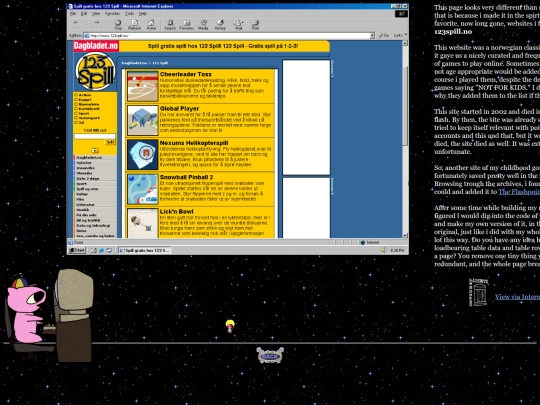Open the View menu
The width and height of the screenshot is (540, 405).
96,14
